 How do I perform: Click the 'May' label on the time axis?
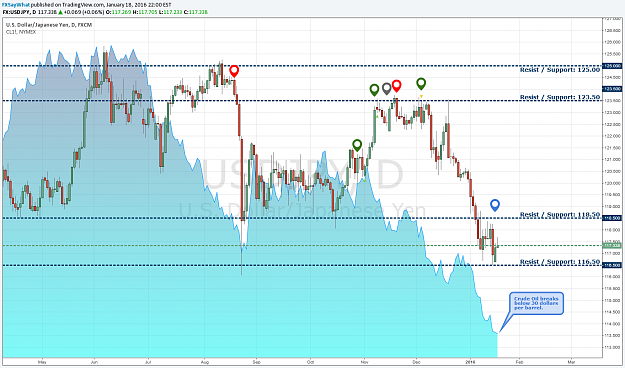(42, 362)
